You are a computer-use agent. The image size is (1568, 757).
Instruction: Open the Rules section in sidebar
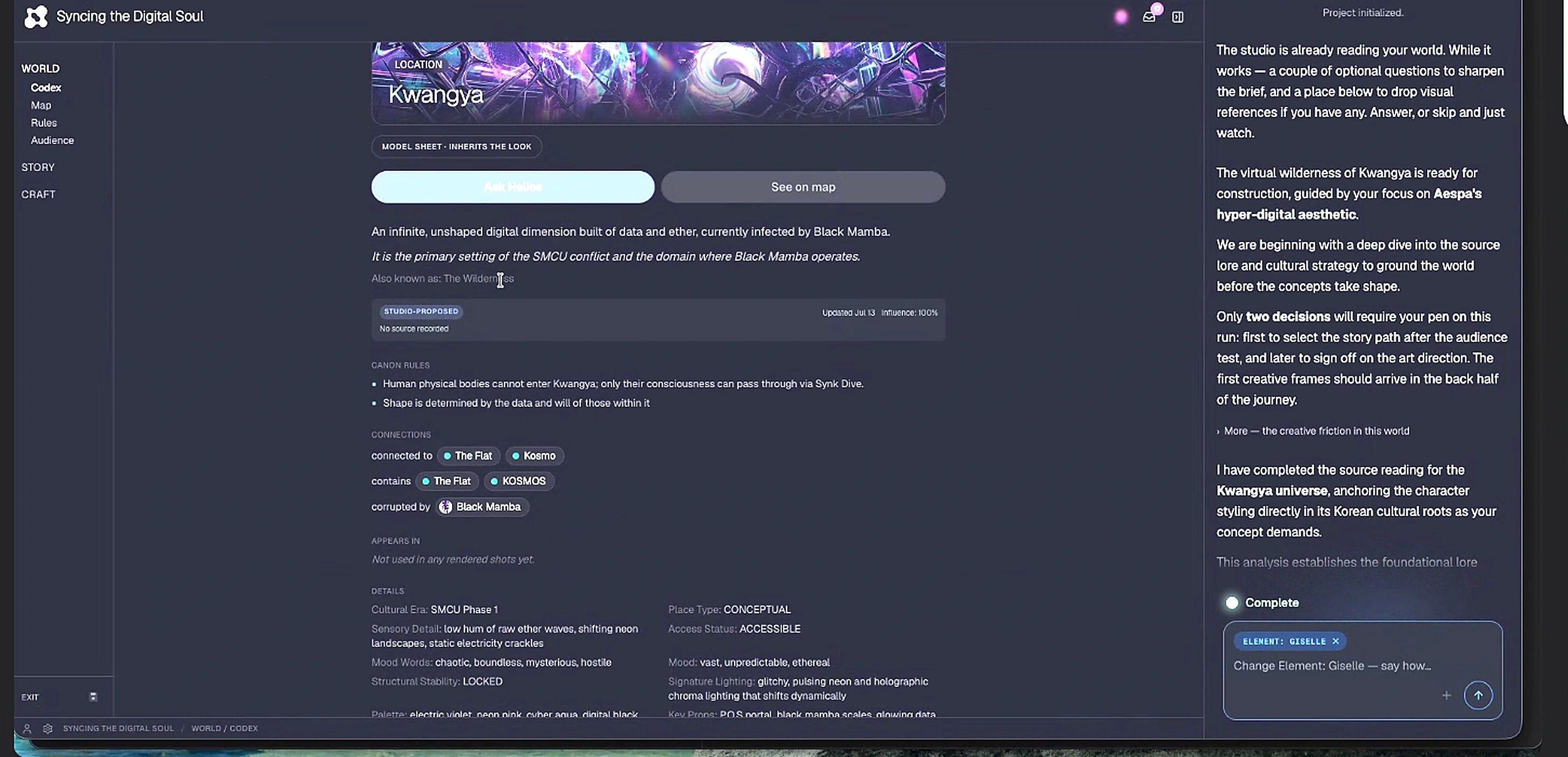(44, 123)
